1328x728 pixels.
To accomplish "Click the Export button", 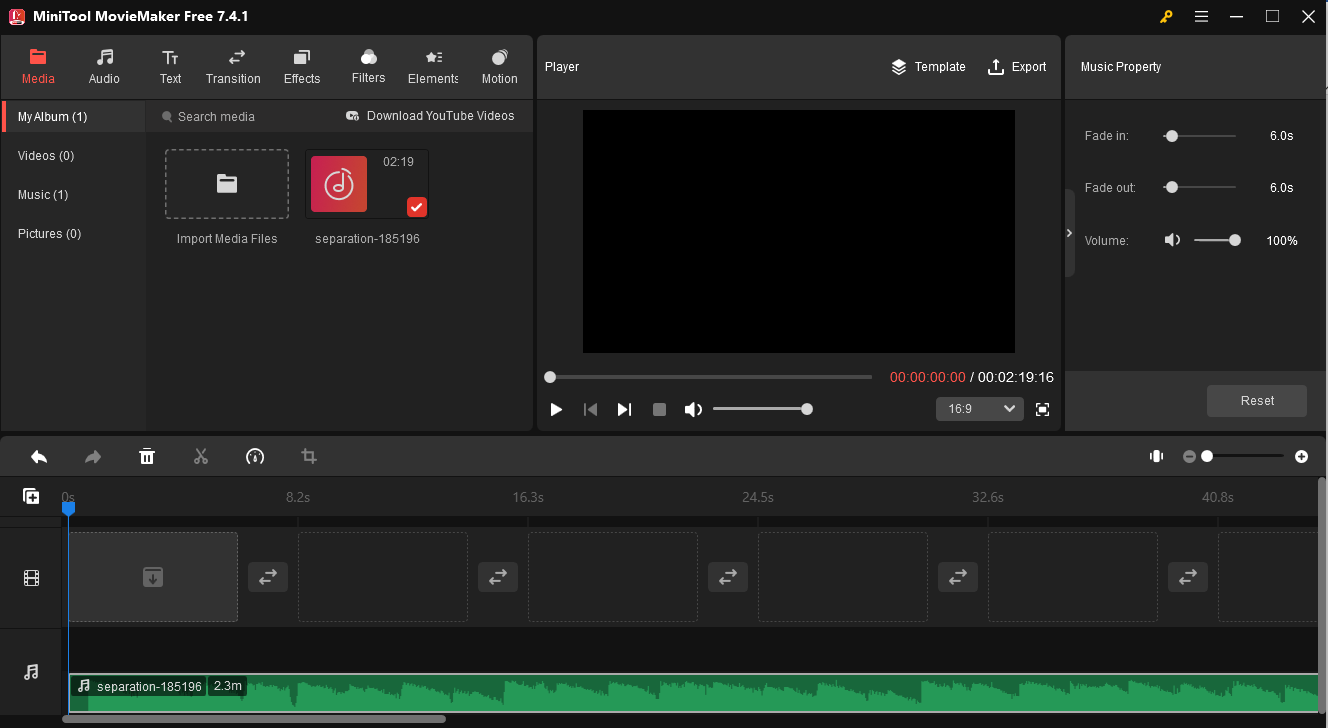I will [x=1017, y=67].
